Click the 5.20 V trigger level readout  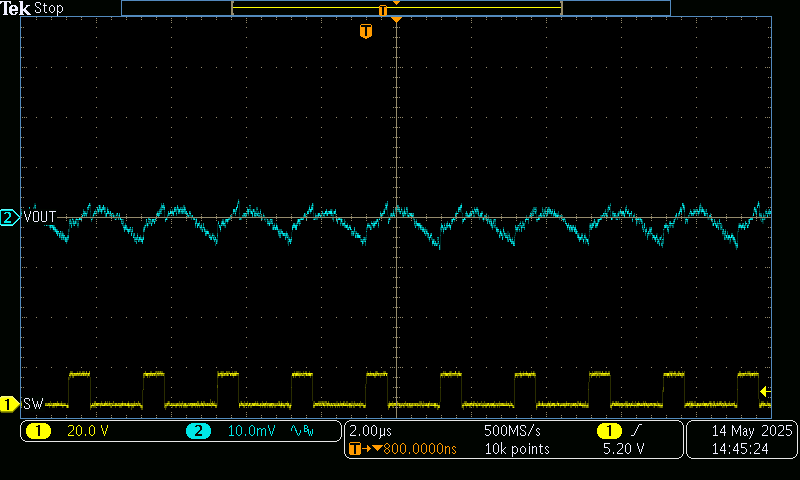pos(626,449)
